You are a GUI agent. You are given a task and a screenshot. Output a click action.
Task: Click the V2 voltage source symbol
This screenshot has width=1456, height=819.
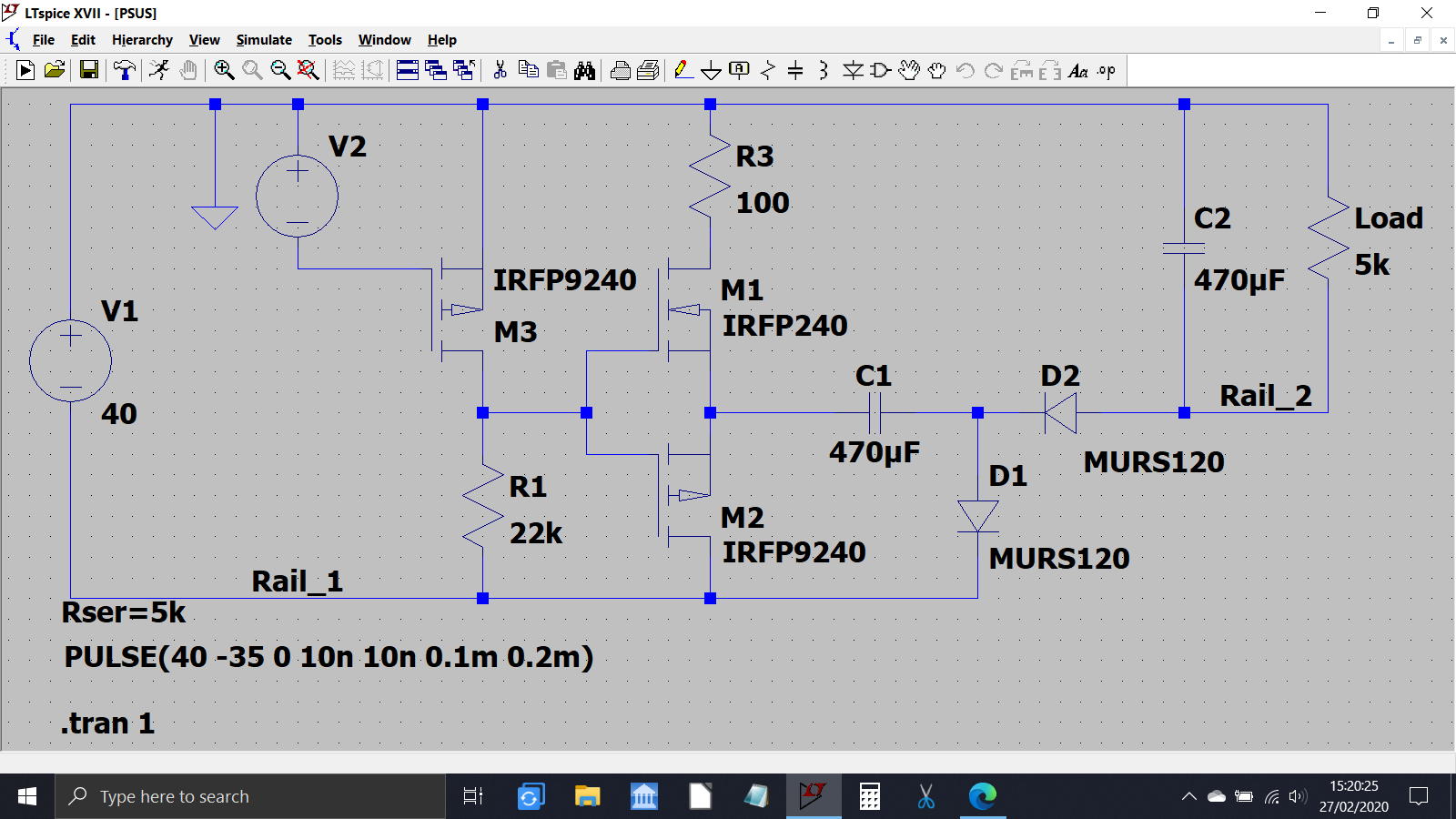tap(298, 197)
